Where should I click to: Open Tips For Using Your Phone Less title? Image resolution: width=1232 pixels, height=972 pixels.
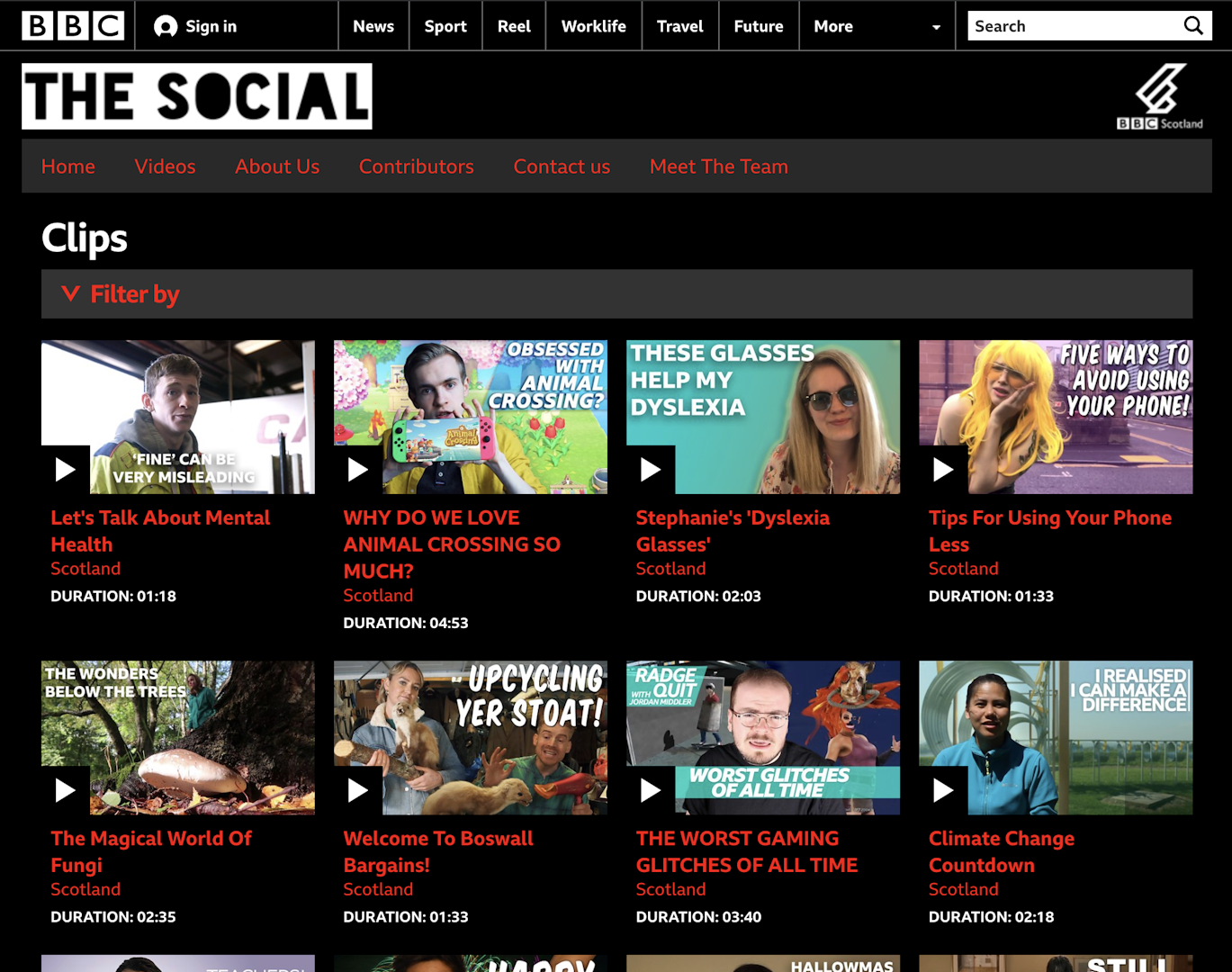1050,531
